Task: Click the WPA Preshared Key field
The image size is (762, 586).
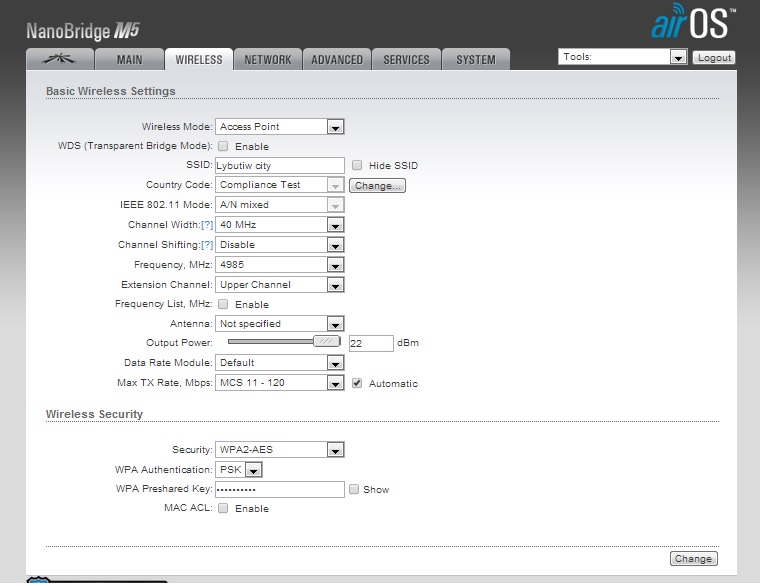Action: click(x=280, y=489)
